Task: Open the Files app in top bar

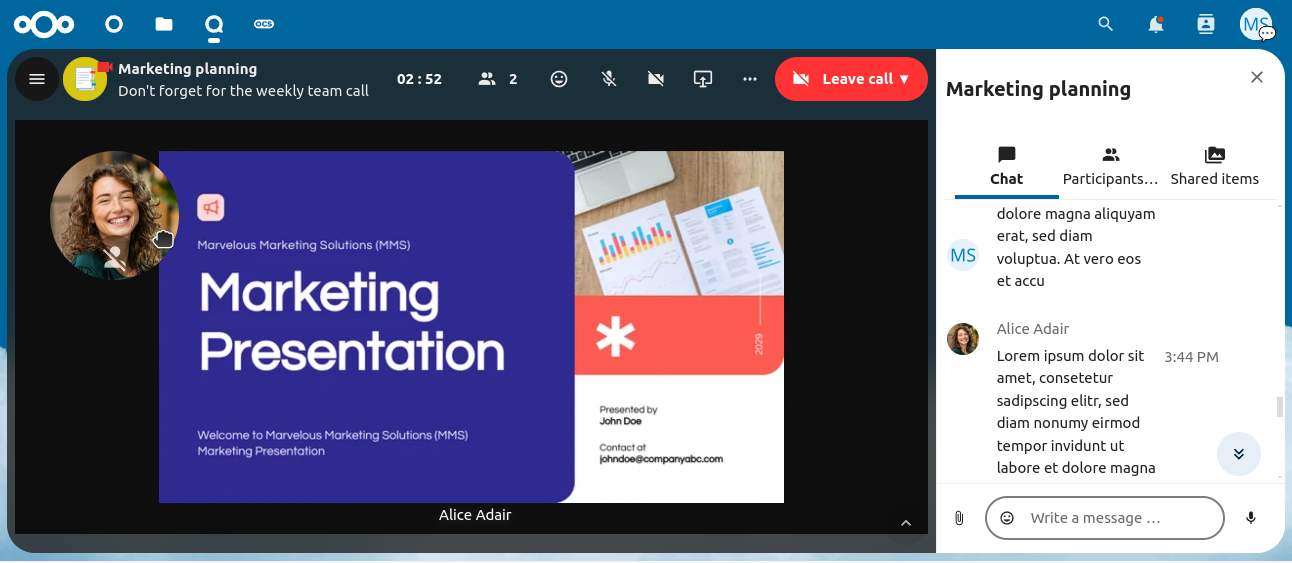Action: (164, 24)
